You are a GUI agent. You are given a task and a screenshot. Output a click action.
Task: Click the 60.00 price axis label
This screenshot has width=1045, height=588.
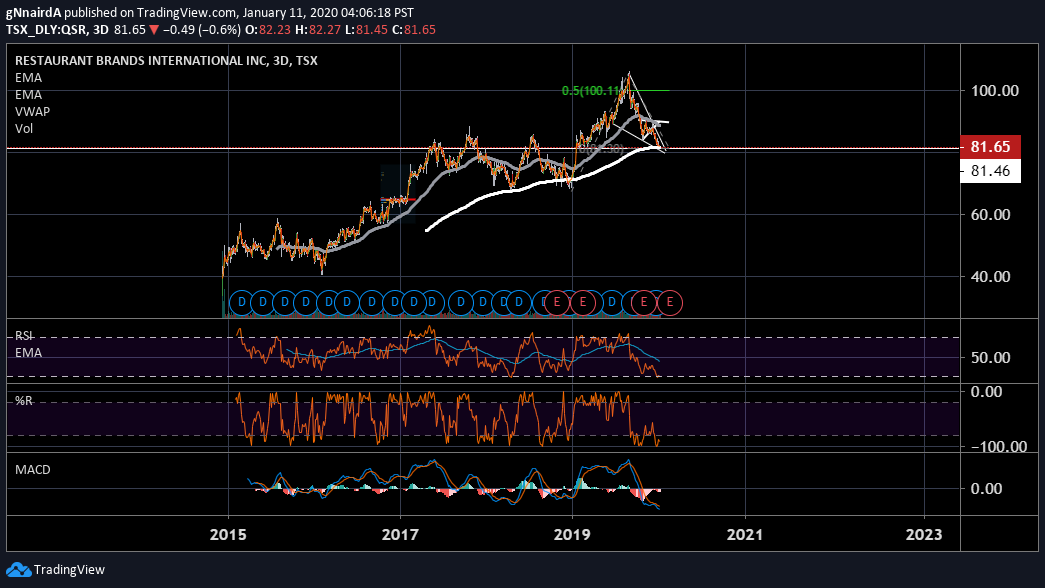[x=990, y=215]
